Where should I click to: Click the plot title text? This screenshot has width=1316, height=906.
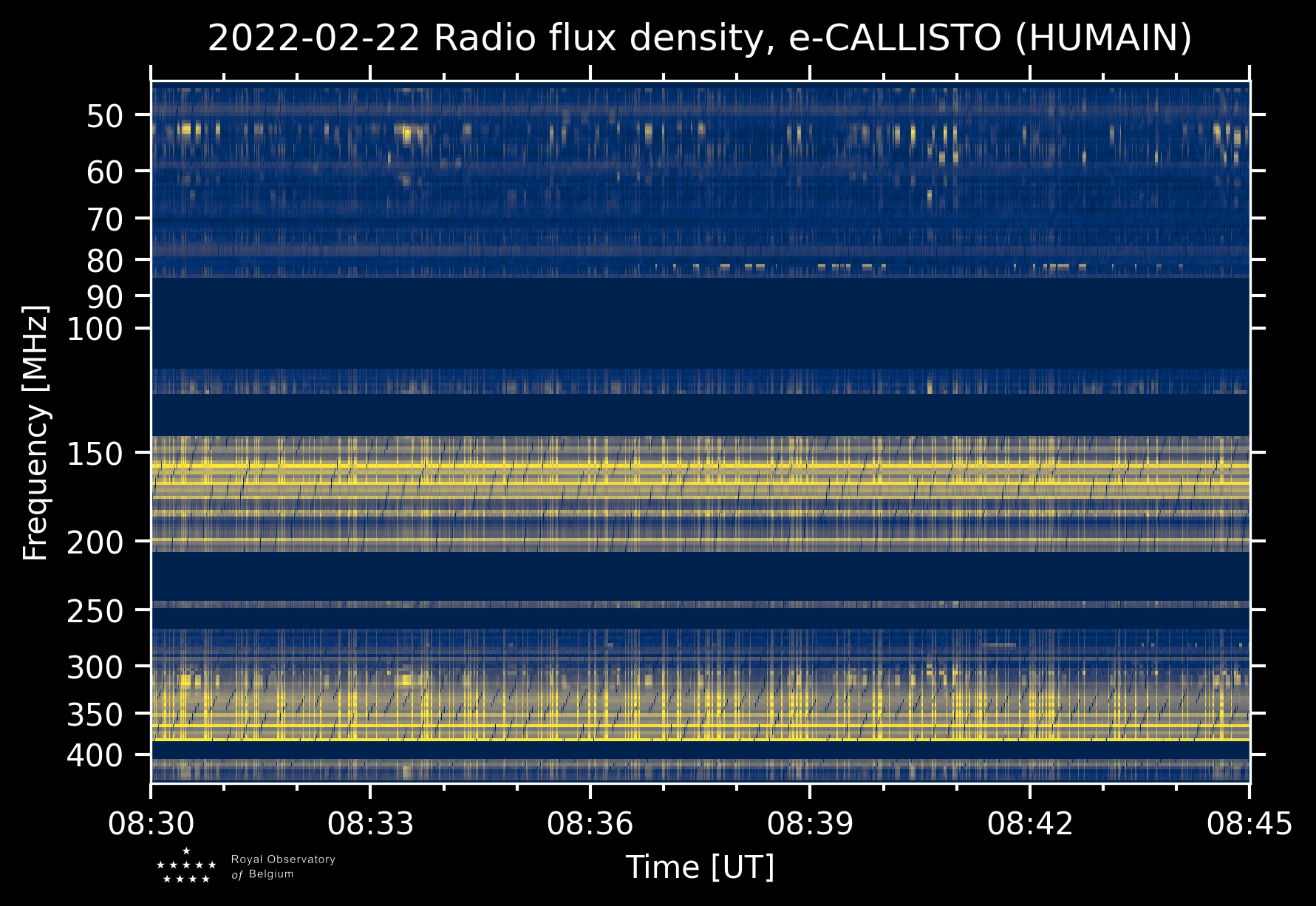700,38
